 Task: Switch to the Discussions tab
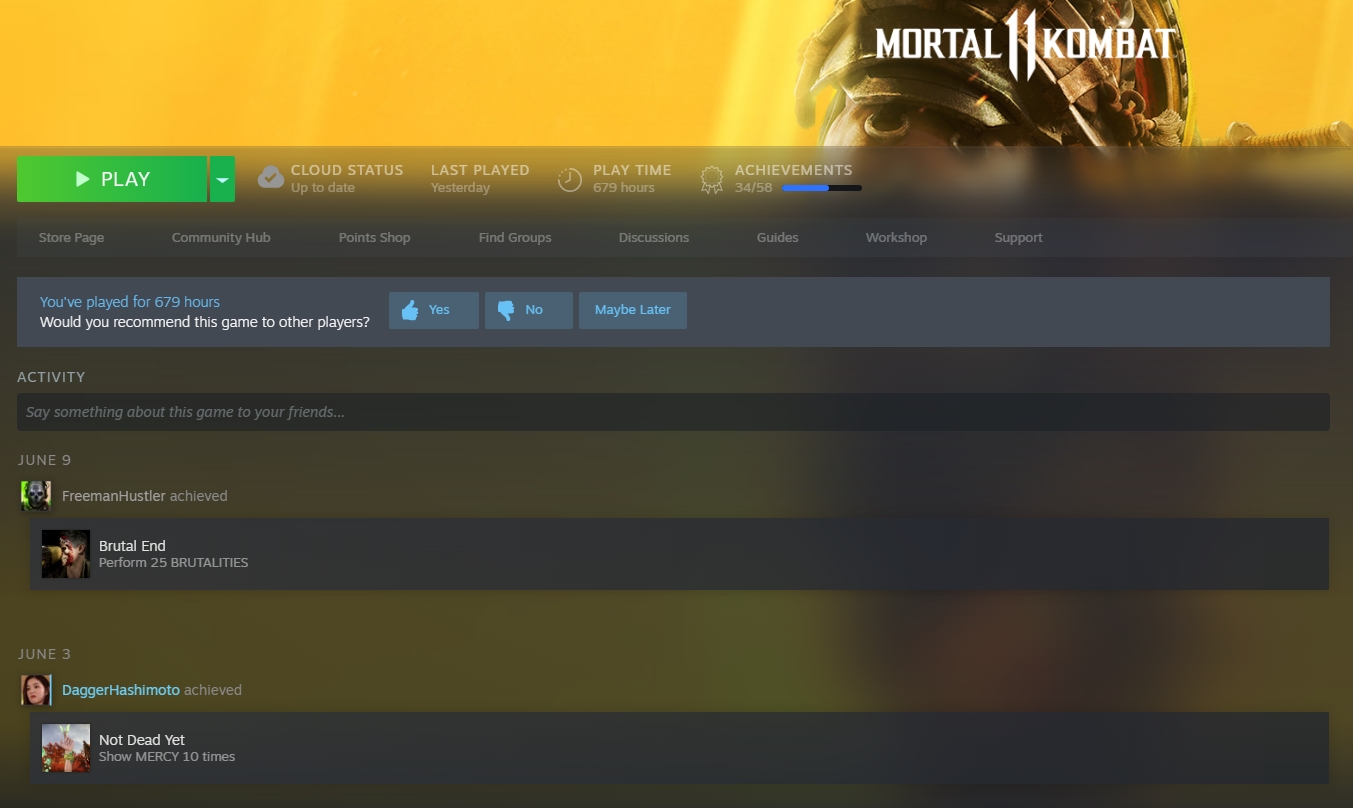point(654,238)
